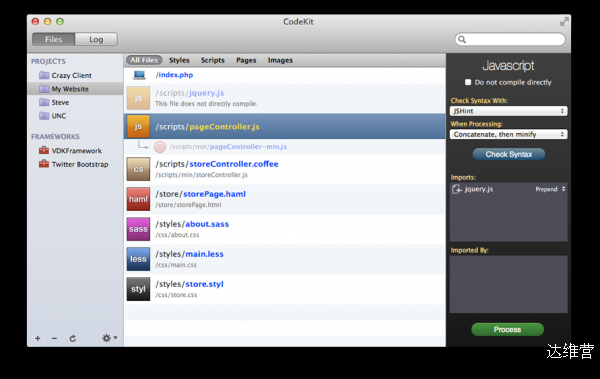Click the Steve project folder icon
Screen dimensions: 600x379
(44, 102)
